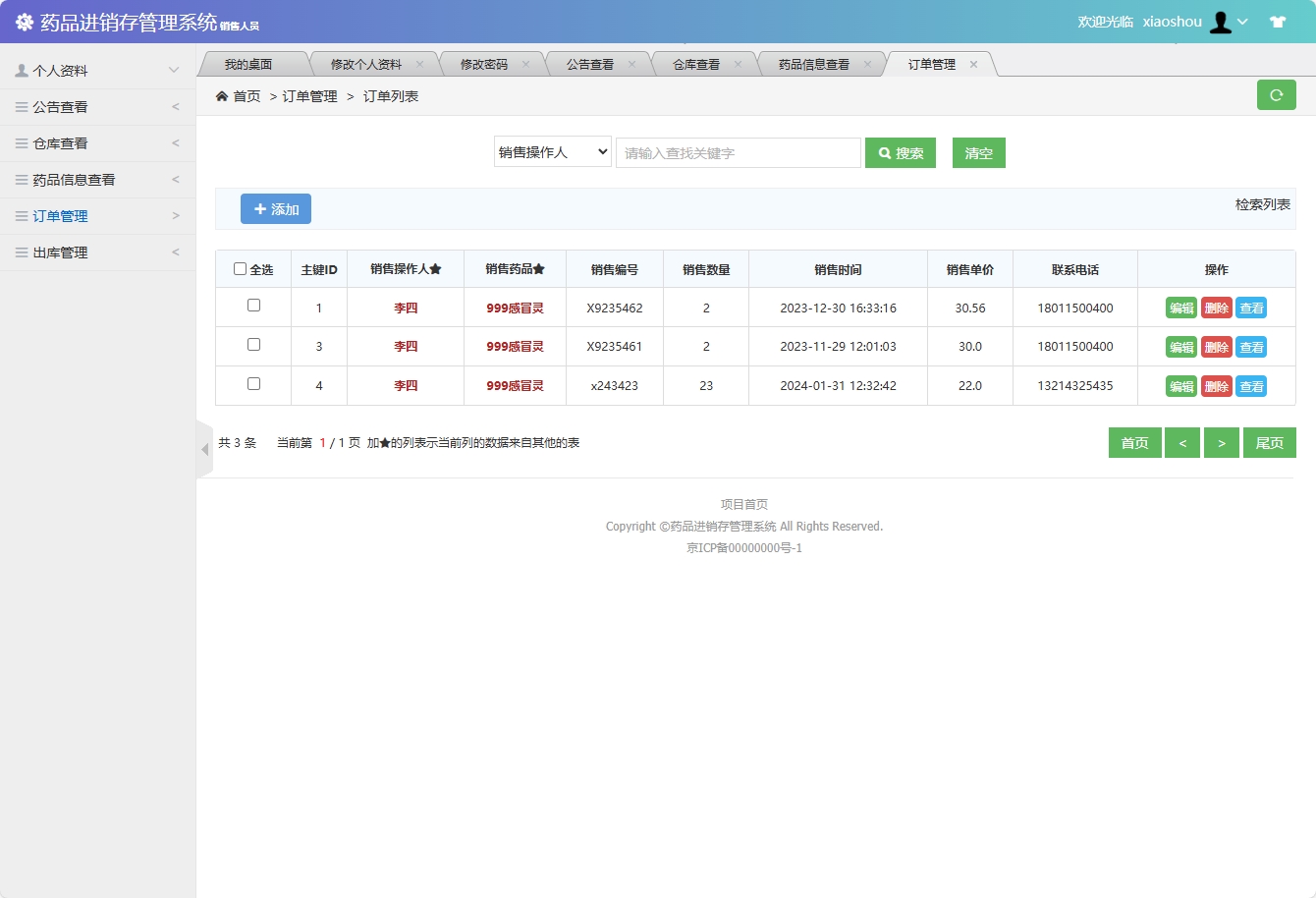Click the previous page arrow in pagination
Viewport: 1316px width, 898px height.
(x=1182, y=442)
